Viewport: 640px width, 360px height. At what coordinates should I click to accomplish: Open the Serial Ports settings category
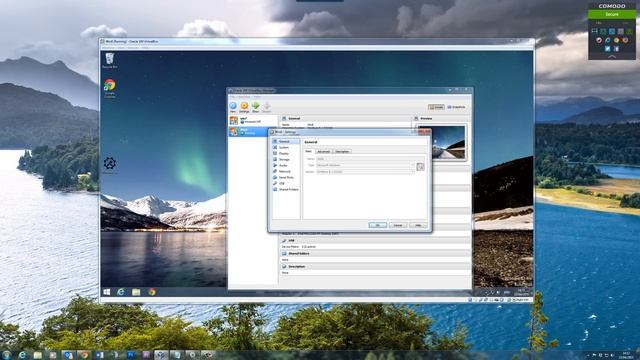[286, 178]
